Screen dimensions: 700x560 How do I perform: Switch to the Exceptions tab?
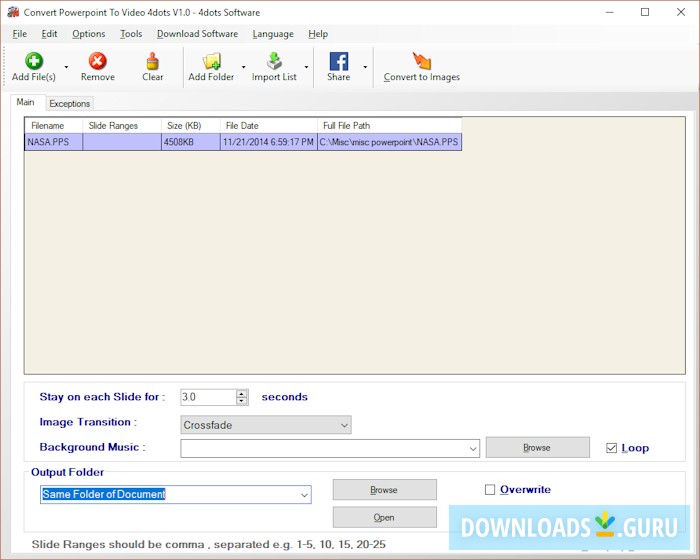pos(70,104)
